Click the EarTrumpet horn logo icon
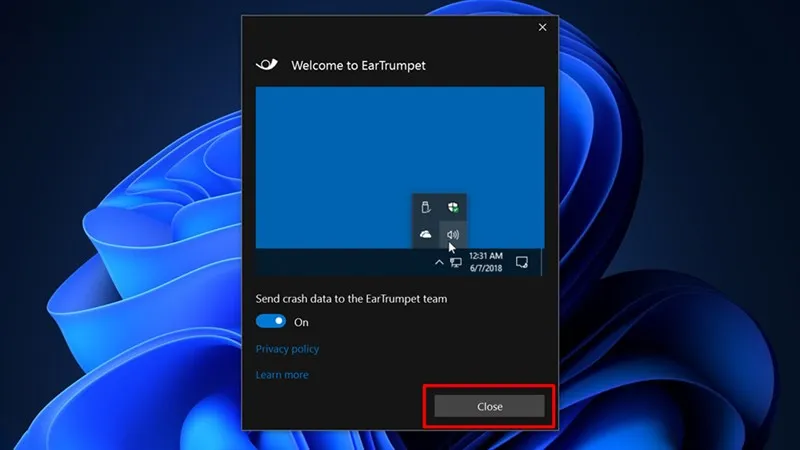This screenshot has width=800, height=450. [x=266, y=65]
